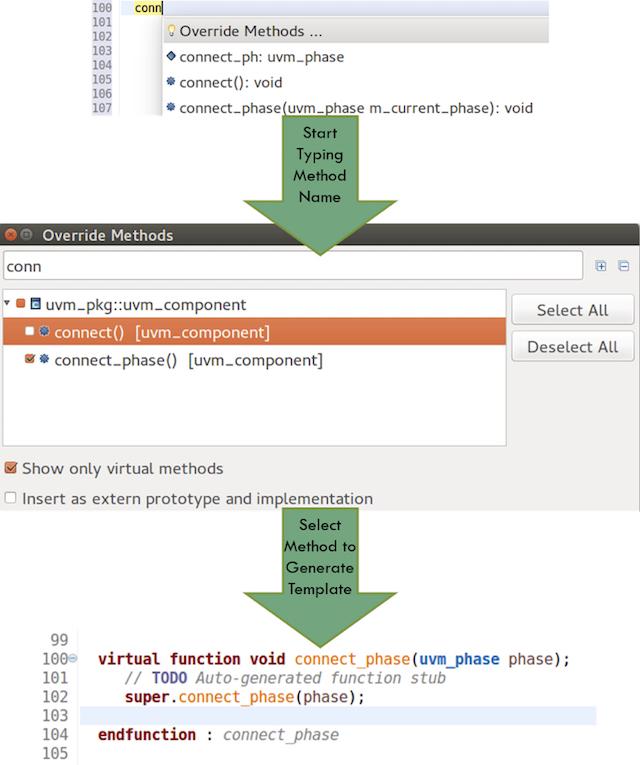Toggle the uvm_component parent selection box
This screenshot has height=765, width=640.
coord(20,304)
